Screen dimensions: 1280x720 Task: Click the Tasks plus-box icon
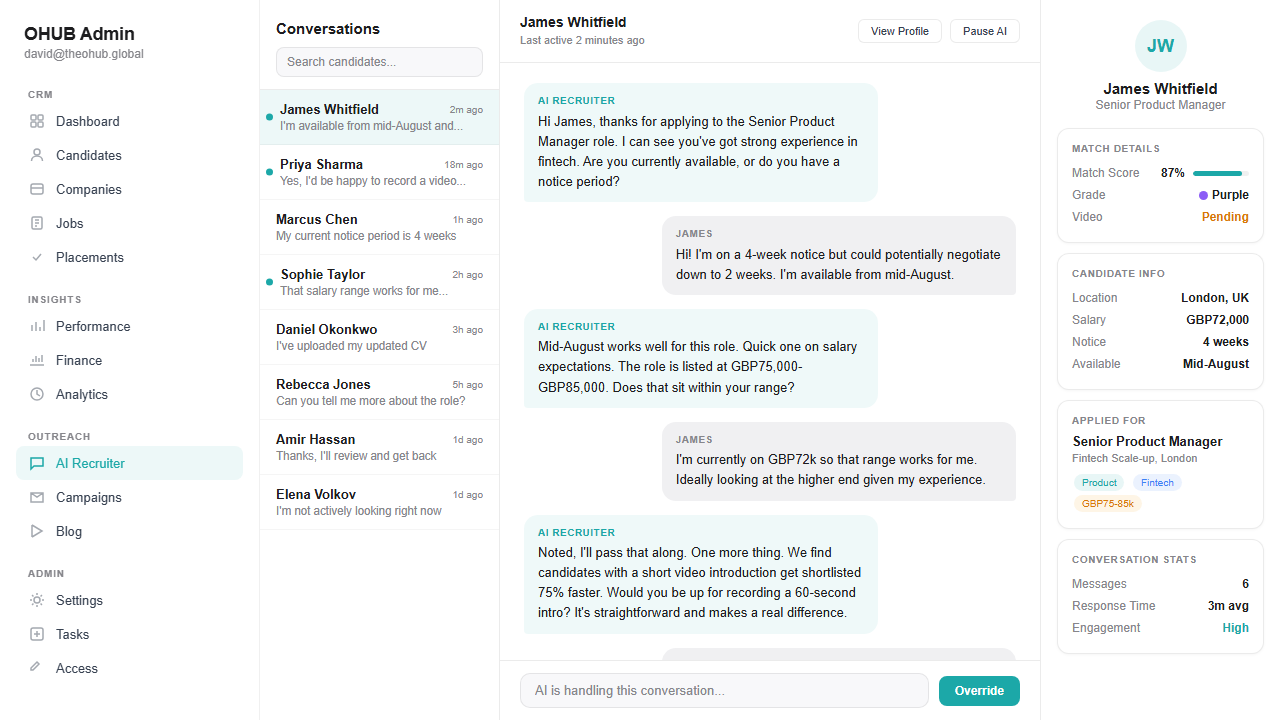[37, 634]
